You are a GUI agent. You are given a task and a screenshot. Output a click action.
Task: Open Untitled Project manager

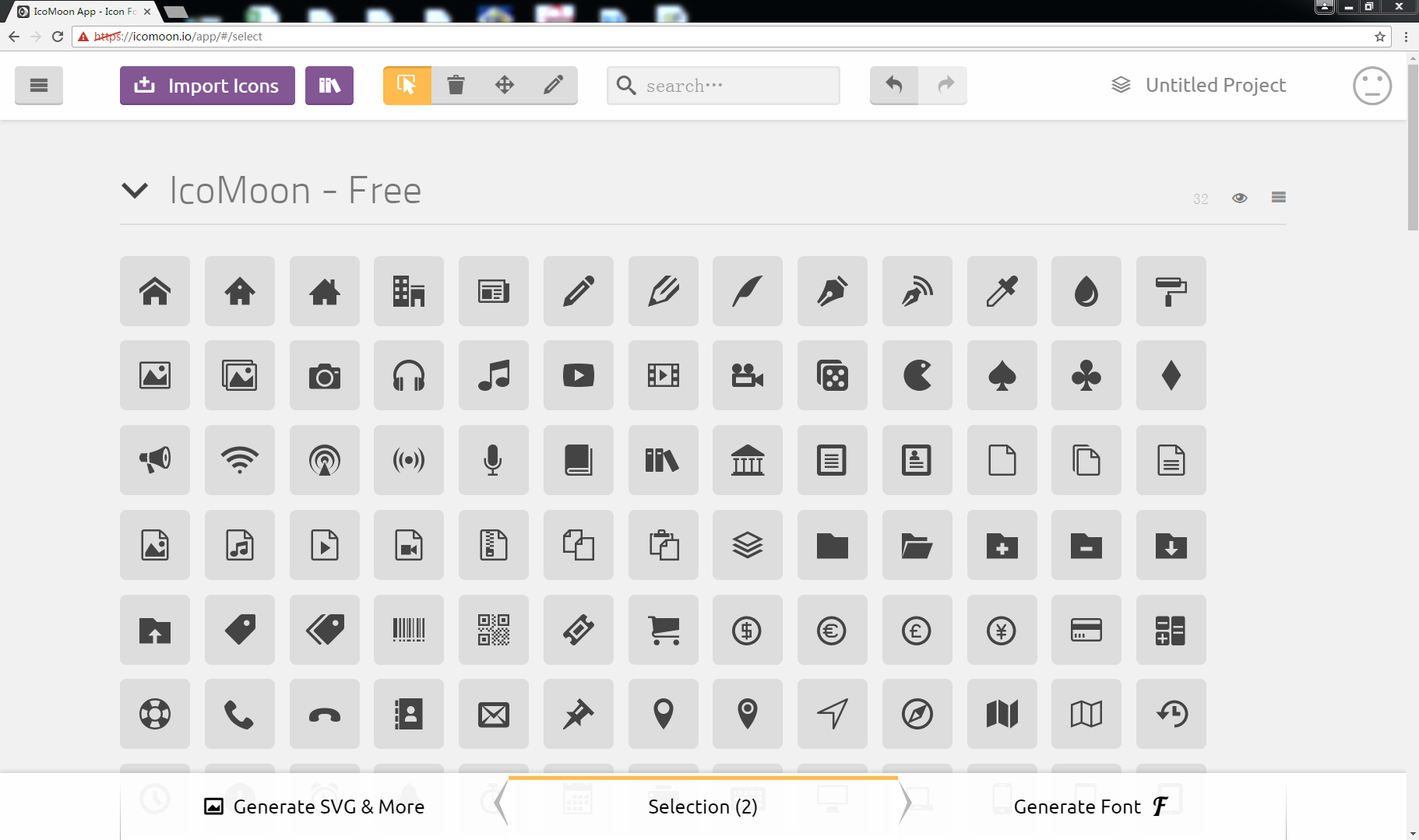pyautogui.click(x=1199, y=86)
